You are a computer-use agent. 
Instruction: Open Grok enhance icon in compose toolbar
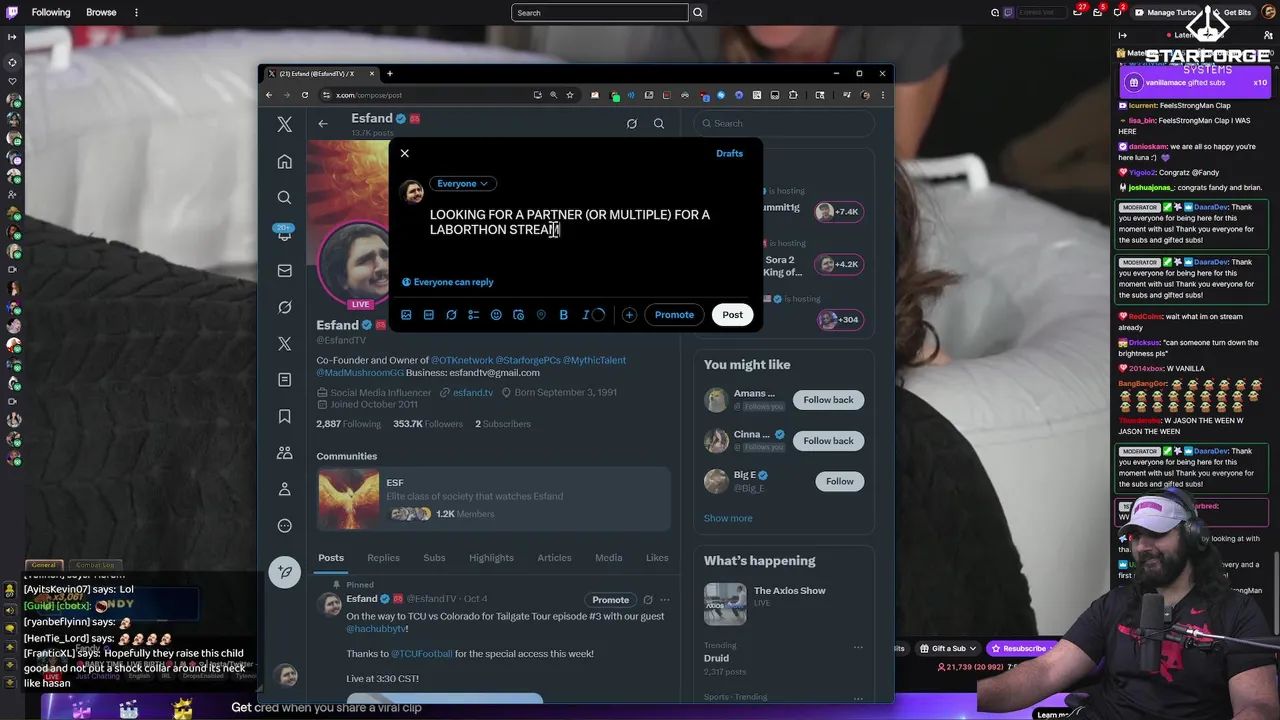pyautogui.click(x=451, y=315)
